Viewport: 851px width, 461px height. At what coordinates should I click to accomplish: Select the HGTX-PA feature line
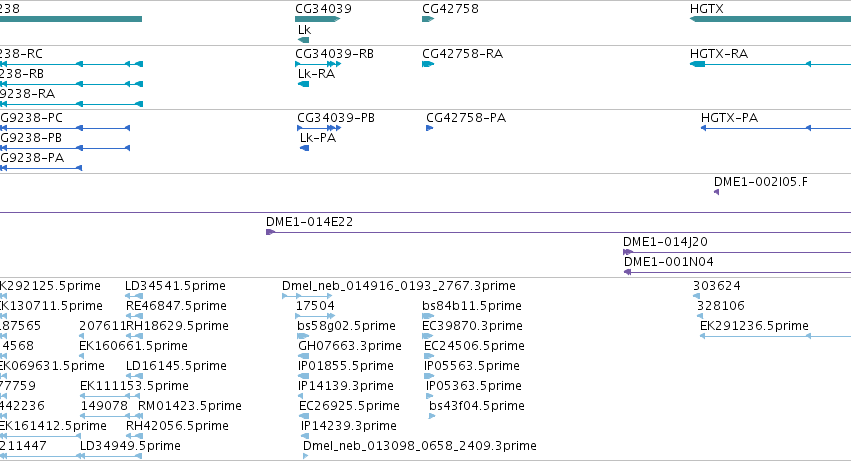tap(776, 128)
